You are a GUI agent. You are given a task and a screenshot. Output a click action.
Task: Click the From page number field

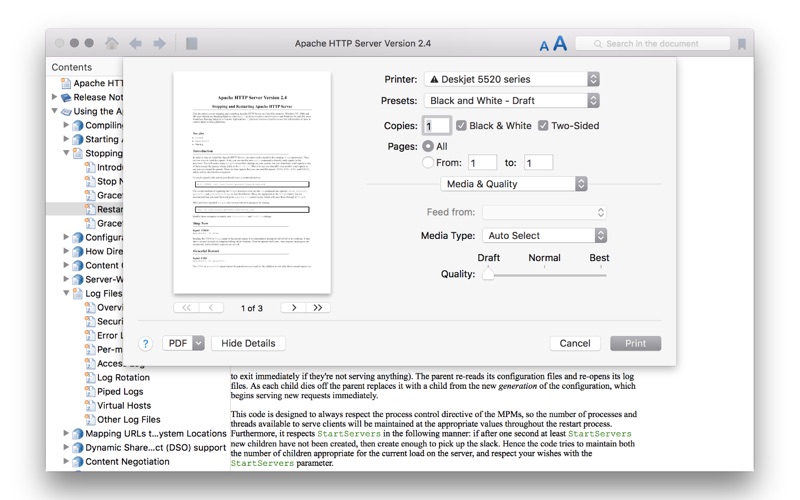482,163
